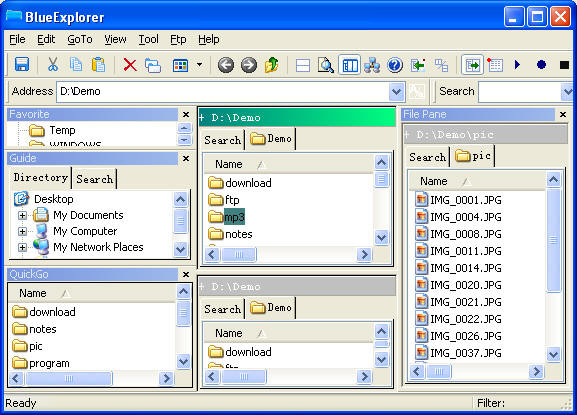Screen dimensions: 577x415
Task: Expand the My Documents tree node
Action: coord(22,215)
